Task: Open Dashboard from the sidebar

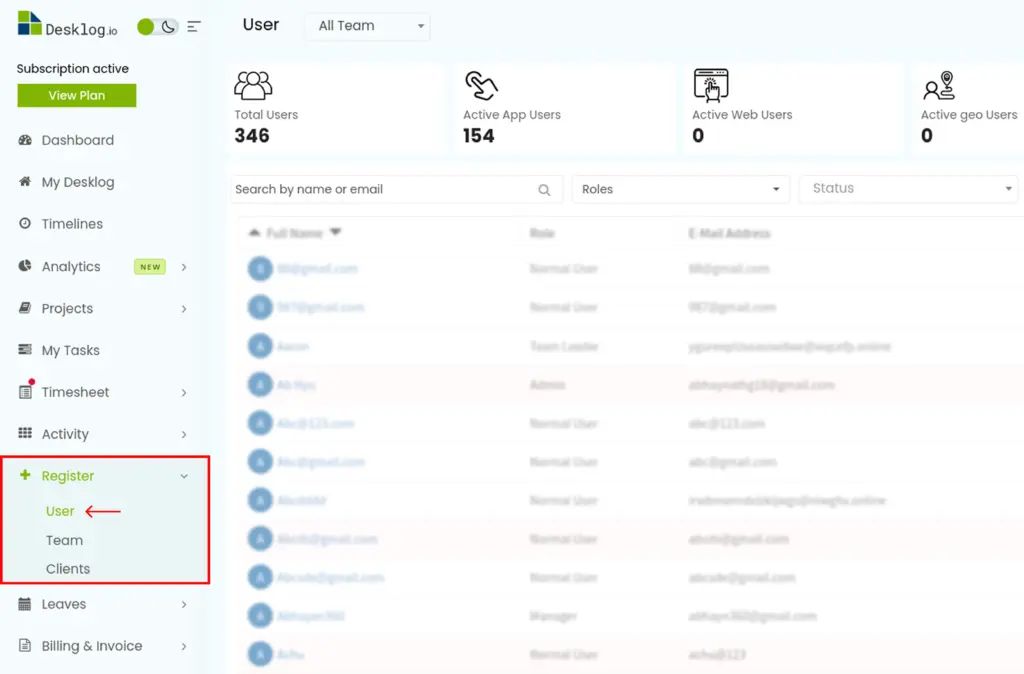Action: (77, 140)
